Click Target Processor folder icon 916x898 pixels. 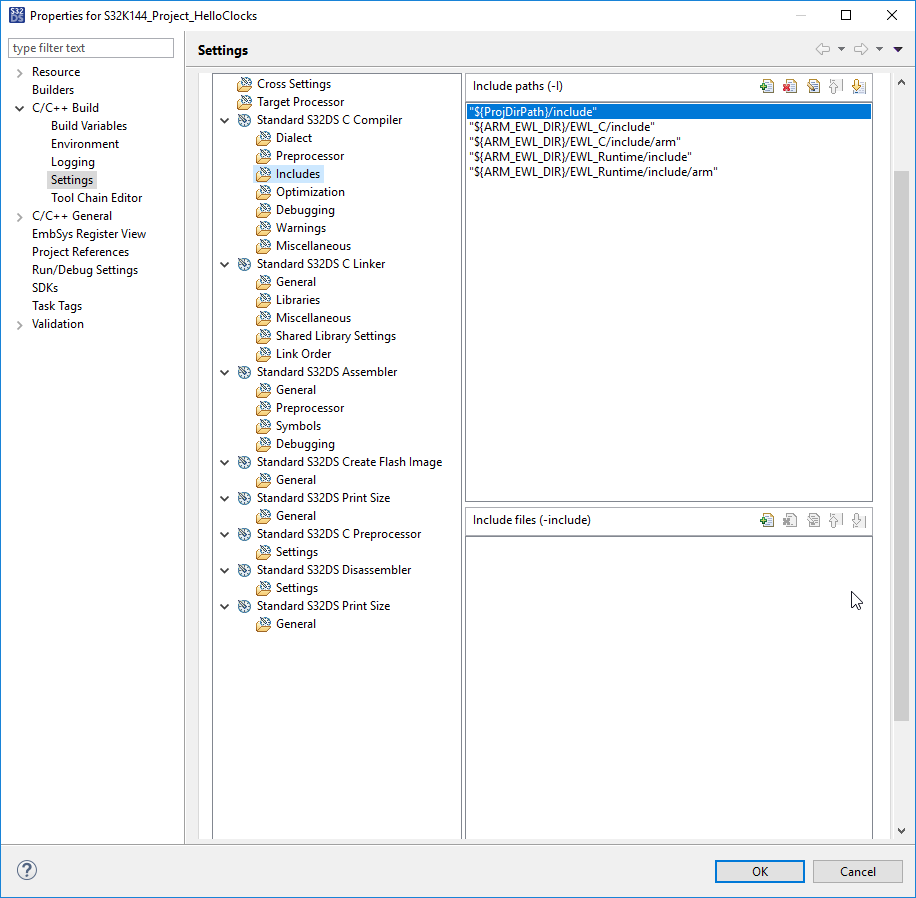click(244, 102)
